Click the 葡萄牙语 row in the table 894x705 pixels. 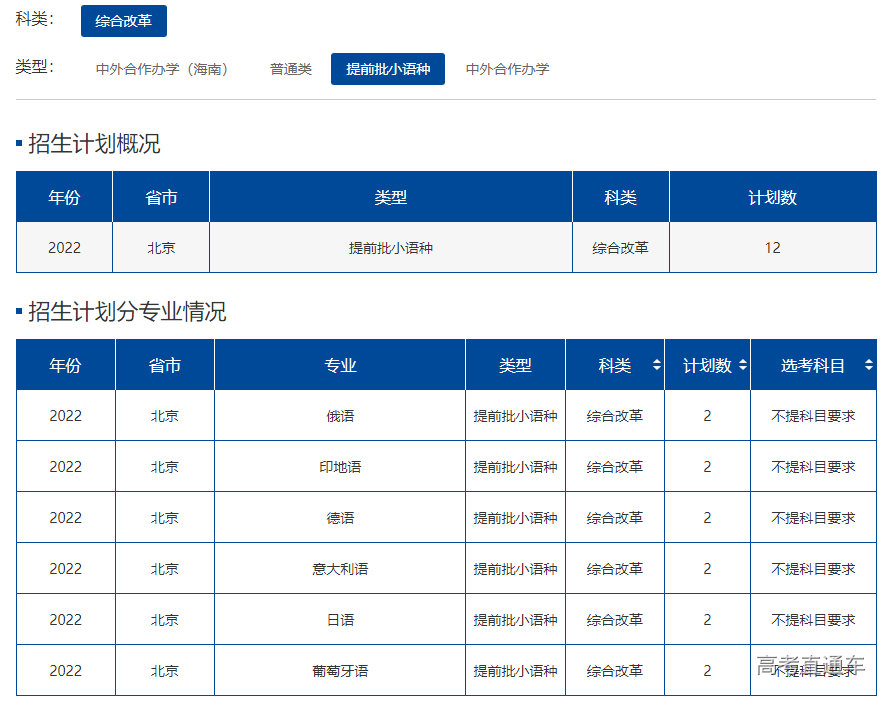pyautogui.click(x=340, y=670)
